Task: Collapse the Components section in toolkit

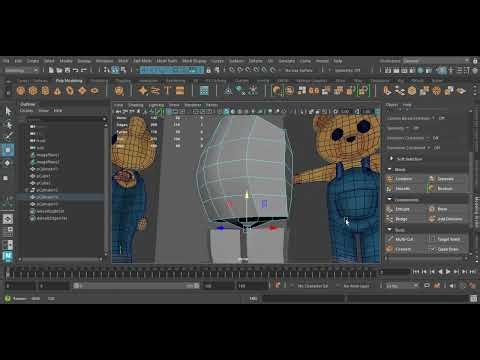Action: point(389,200)
